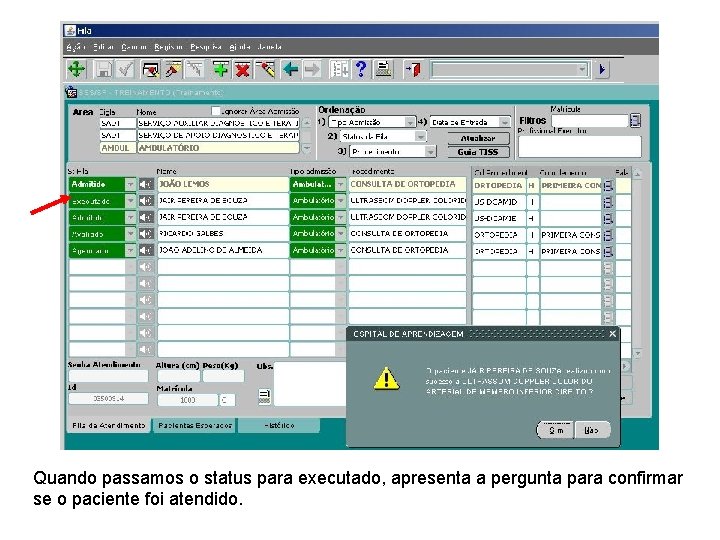The height and width of the screenshot is (540, 720).
Task: Select JOÃO LEMOS name cell
Action: 223,185
